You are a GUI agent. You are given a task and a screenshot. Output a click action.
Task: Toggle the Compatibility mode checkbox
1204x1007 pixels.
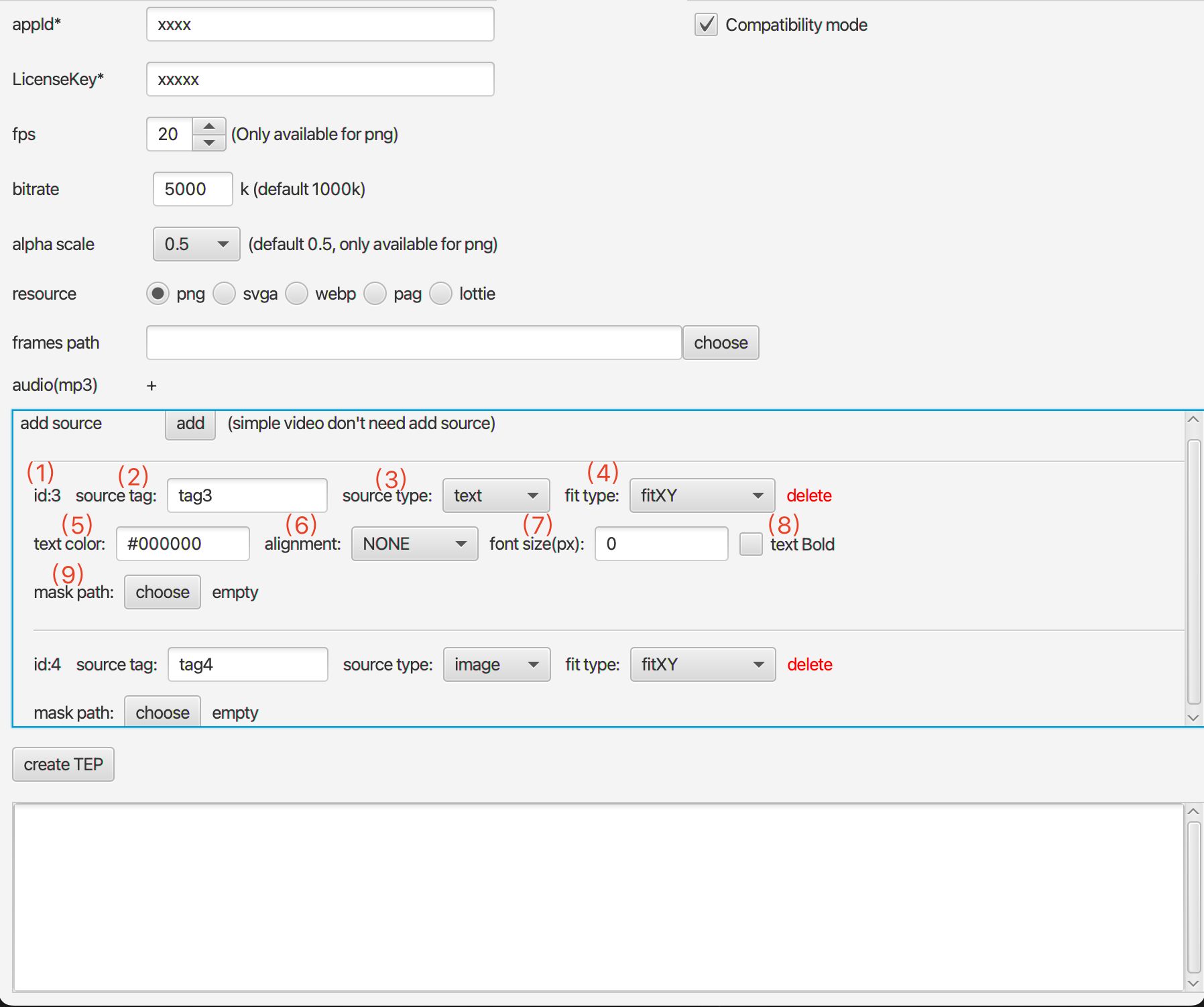(706, 25)
